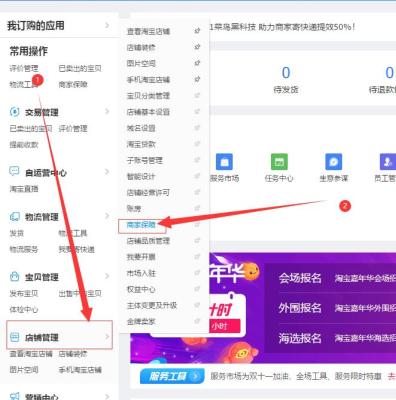Select 淘宝贷款 in the submenu
The width and height of the screenshot is (396, 400).
click(141, 144)
